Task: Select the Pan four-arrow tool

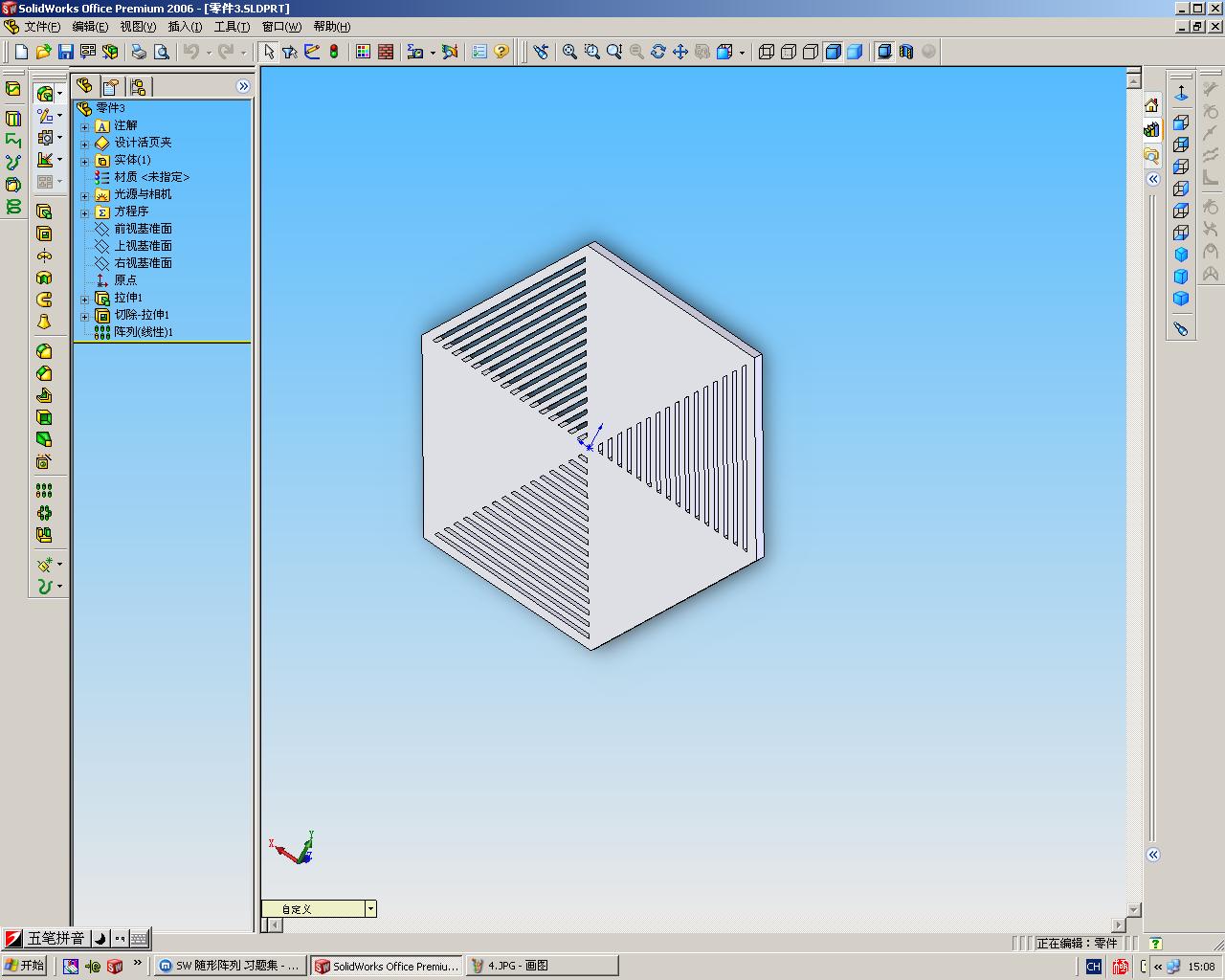Action: pos(680,52)
